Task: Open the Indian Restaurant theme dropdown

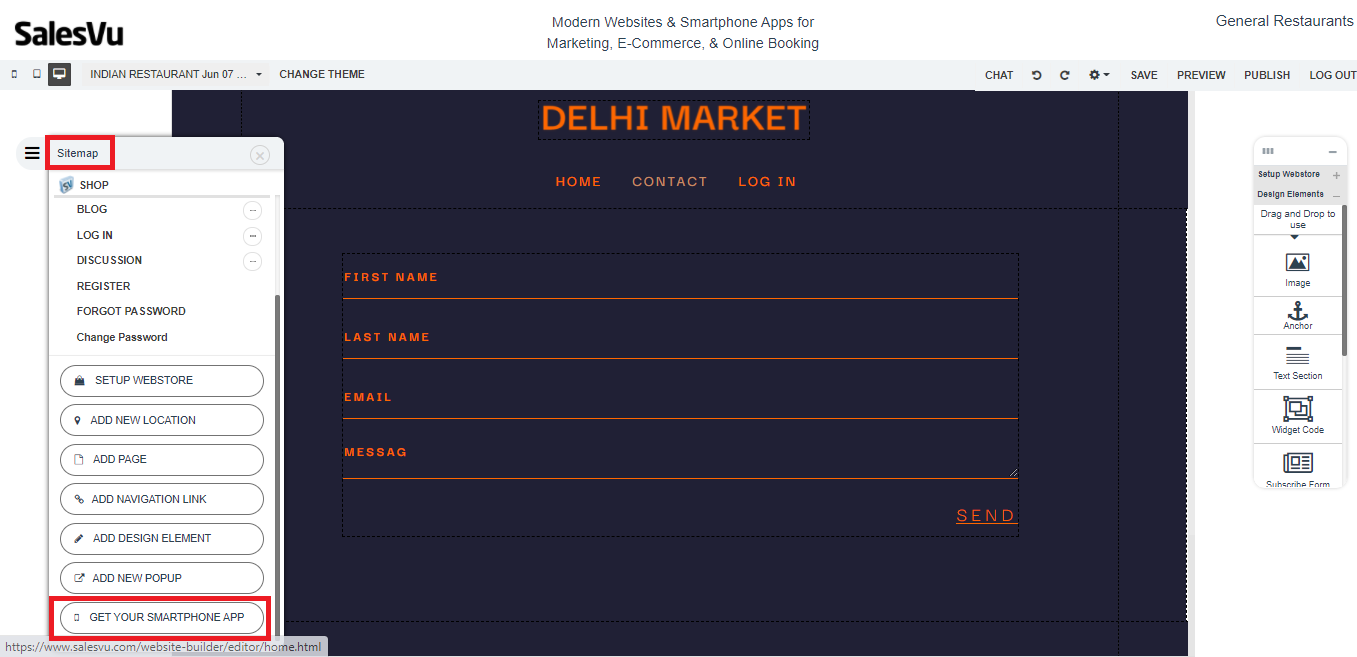Action: pyautogui.click(x=176, y=74)
